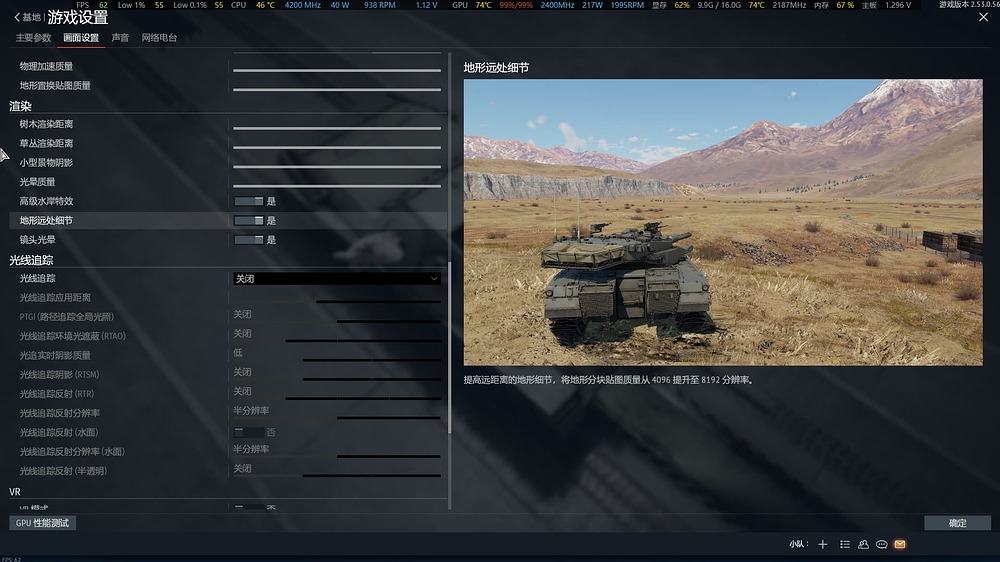1000x562 pixels.
Task: Close game settings with the X icon
Action: (982, 17)
